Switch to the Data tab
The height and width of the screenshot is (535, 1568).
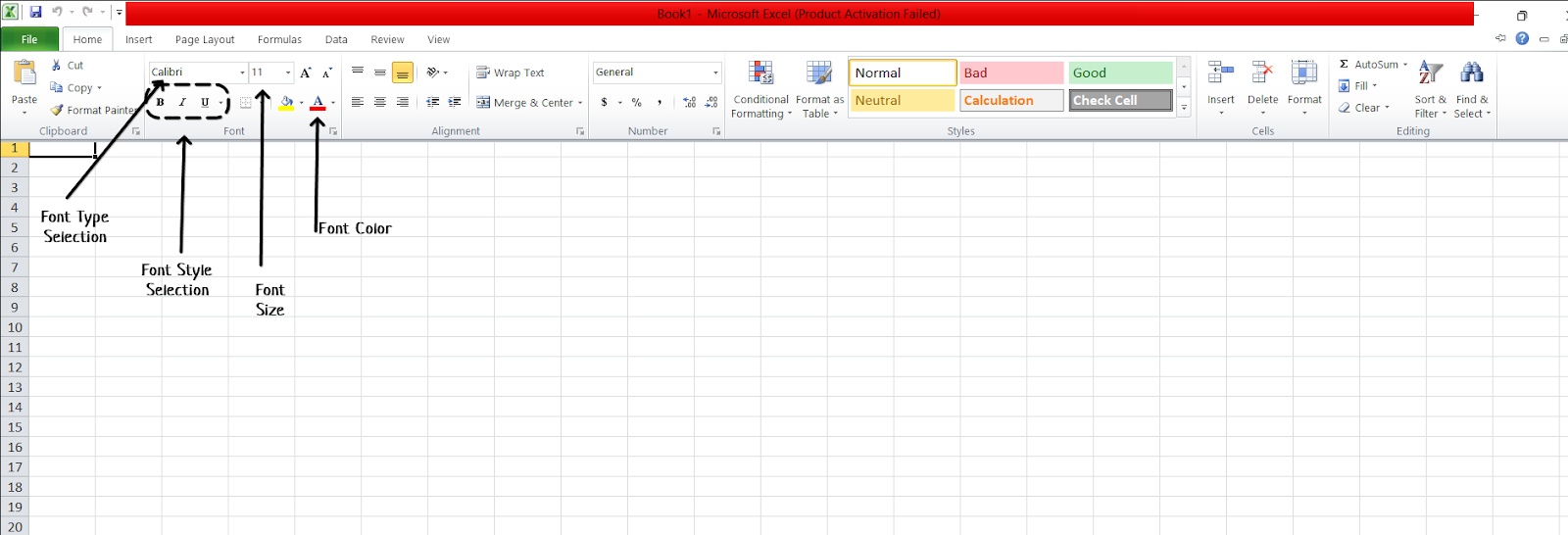336,39
